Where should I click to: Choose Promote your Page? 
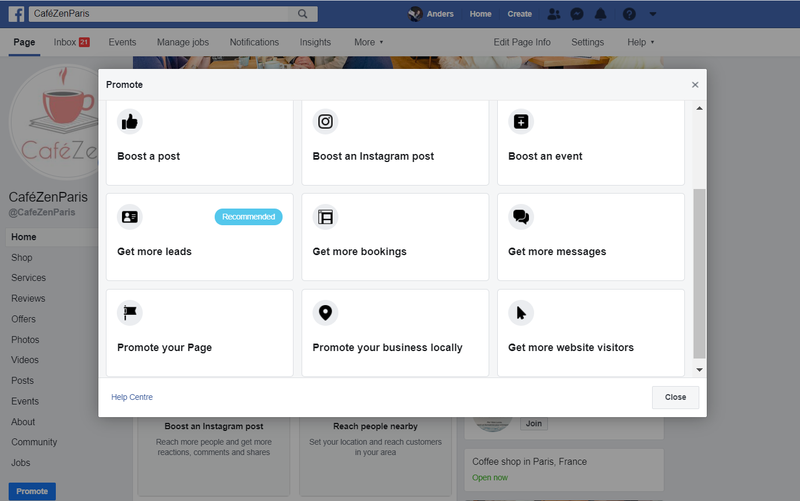(199, 333)
